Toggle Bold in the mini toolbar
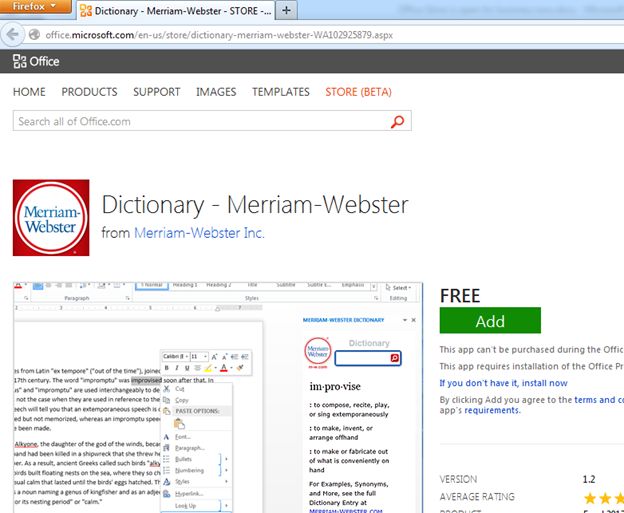Viewport: 624px width, 513px height. [x=166, y=368]
